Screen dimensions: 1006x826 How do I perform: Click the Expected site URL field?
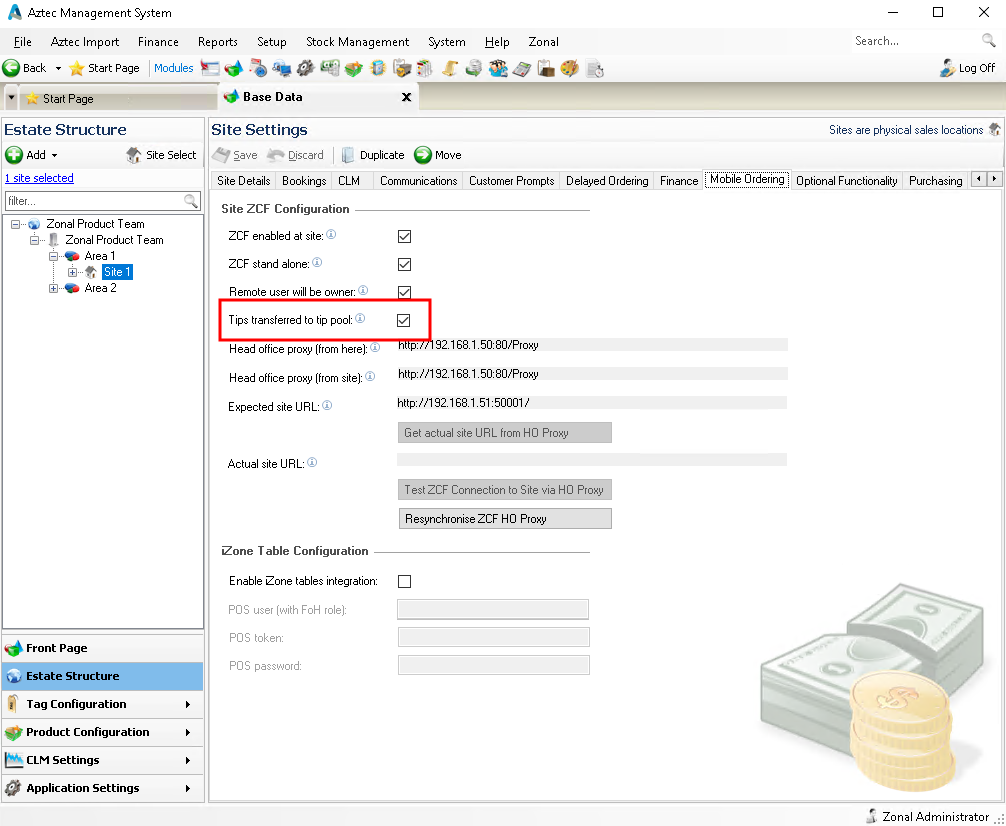coord(592,403)
